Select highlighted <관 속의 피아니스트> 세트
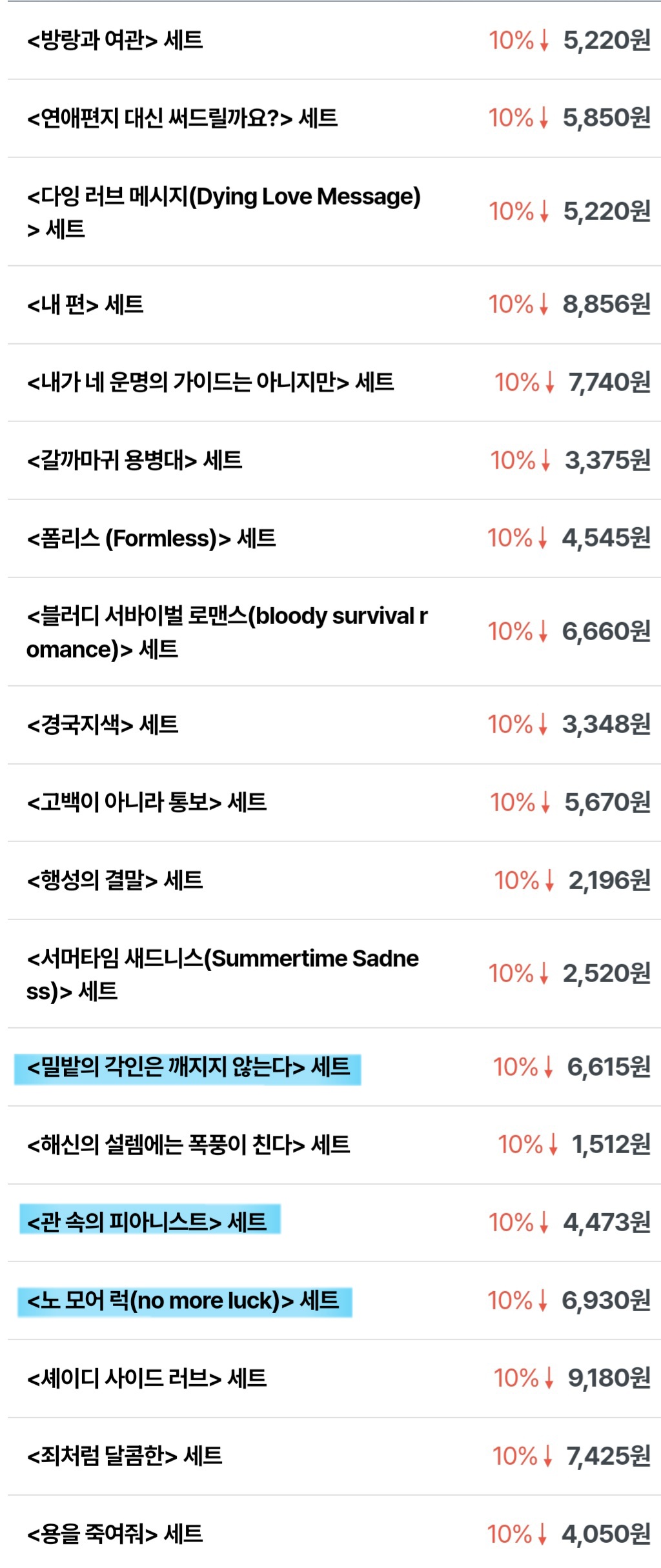 [x=147, y=1222]
